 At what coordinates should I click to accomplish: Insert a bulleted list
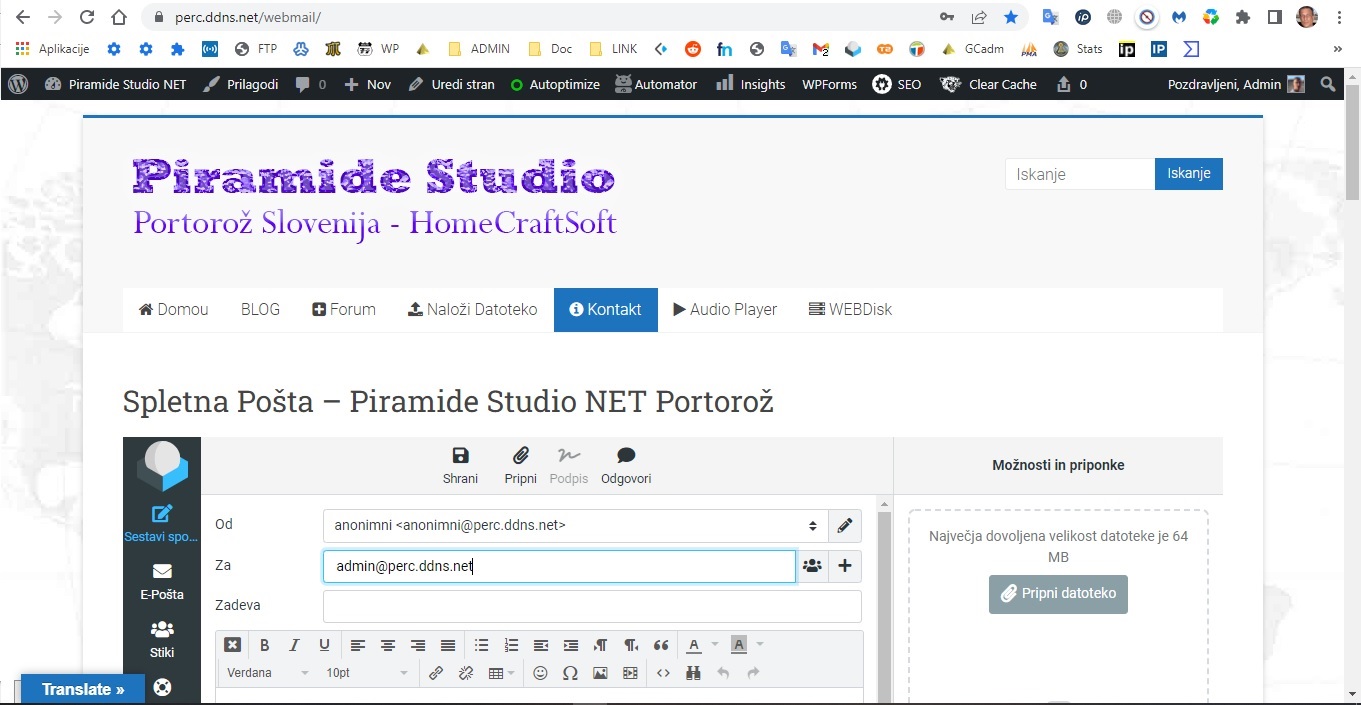click(481, 645)
